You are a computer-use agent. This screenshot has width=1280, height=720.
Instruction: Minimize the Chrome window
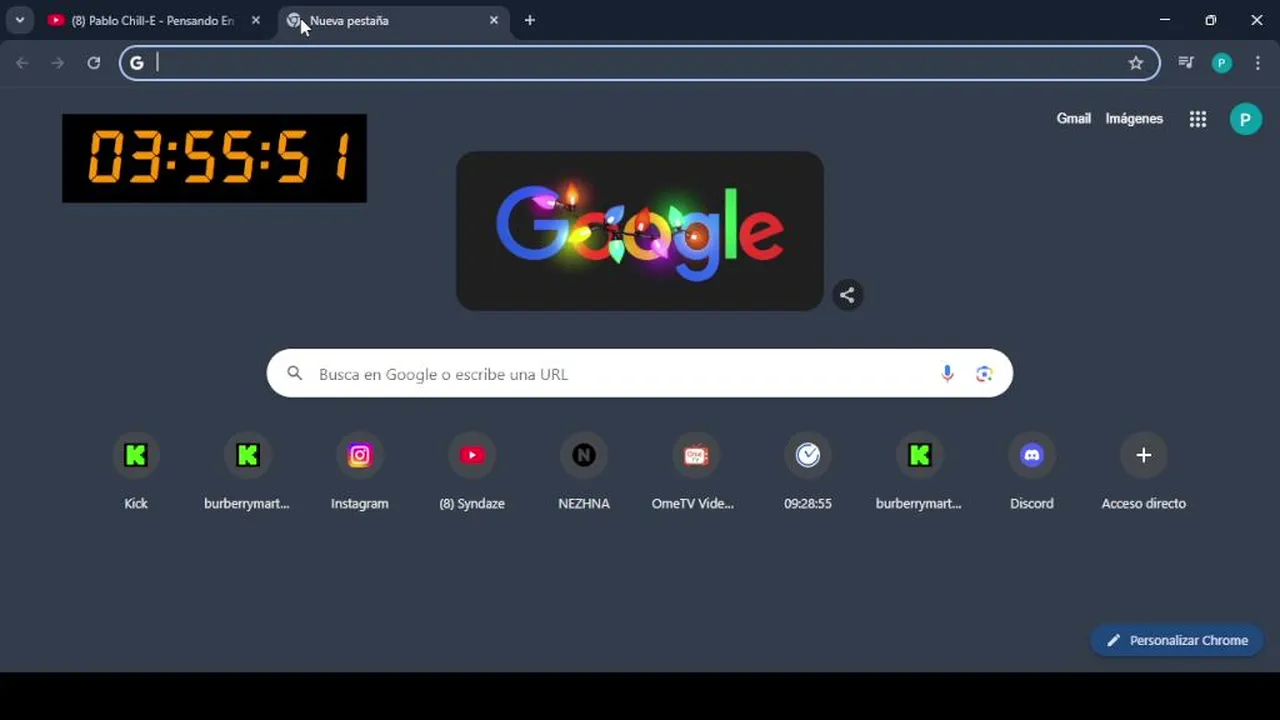click(x=1165, y=20)
